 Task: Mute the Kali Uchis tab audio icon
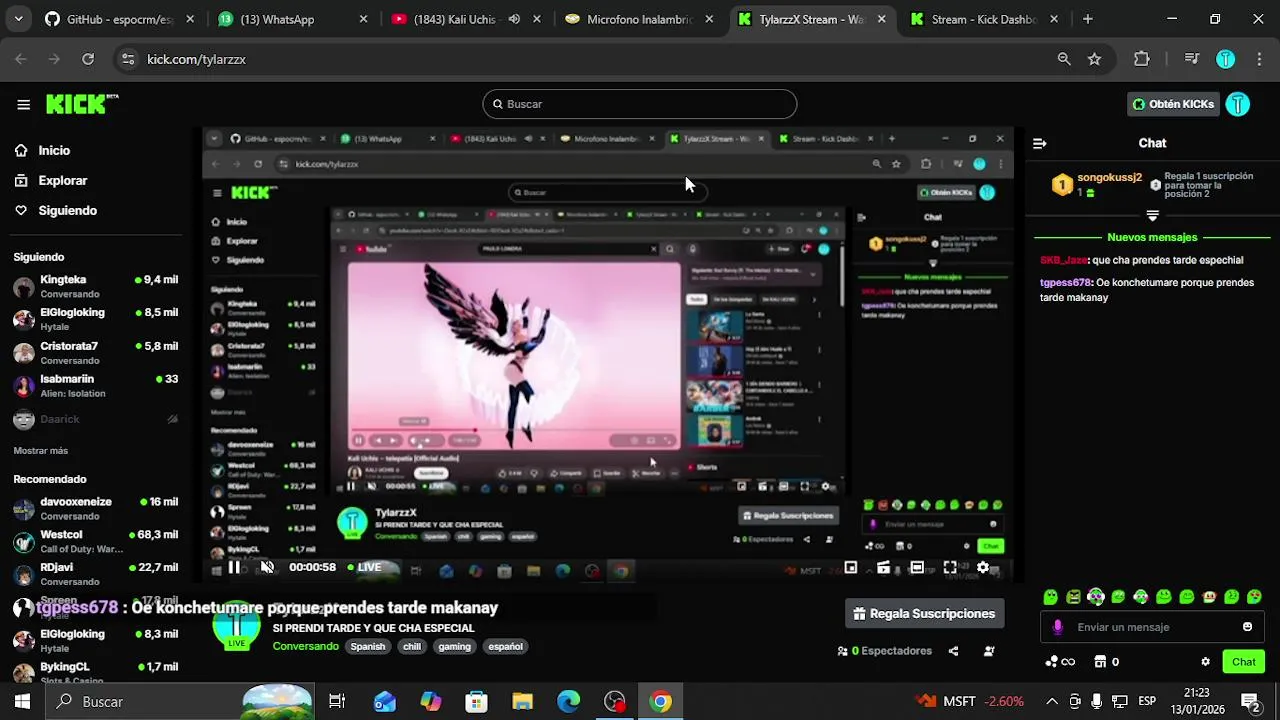tap(514, 19)
